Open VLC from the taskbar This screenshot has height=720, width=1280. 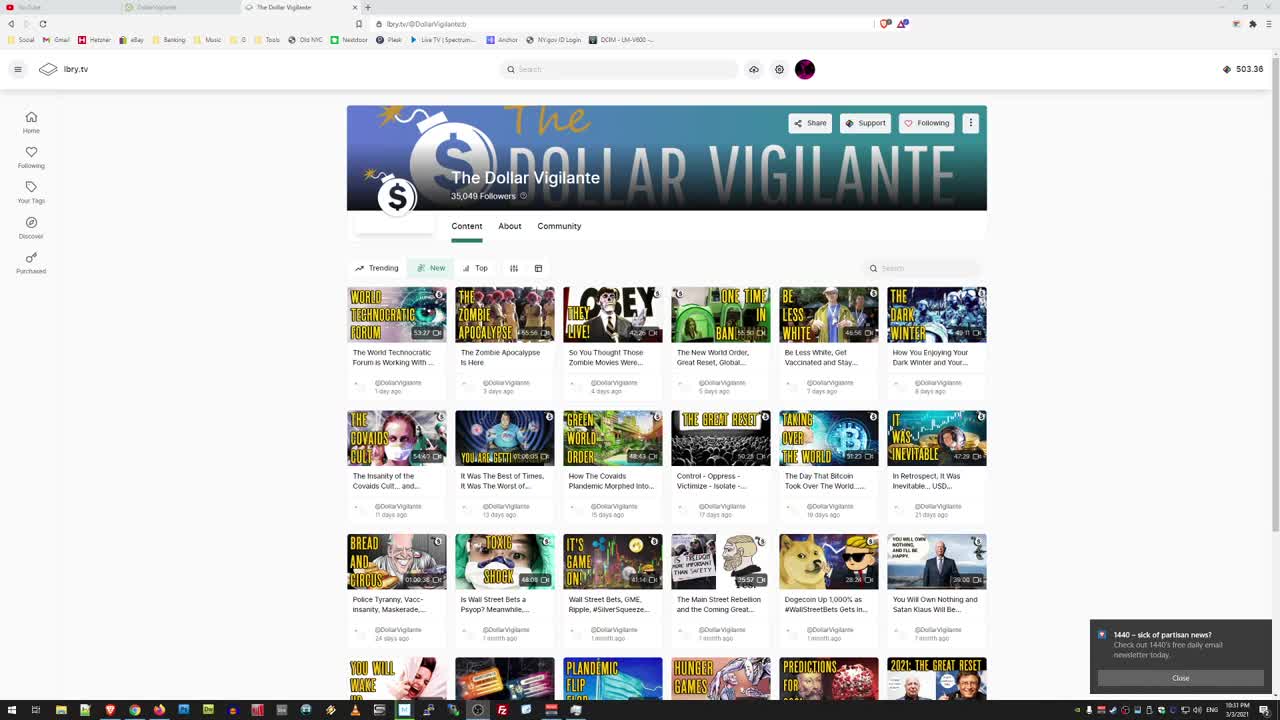click(x=355, y=710)
